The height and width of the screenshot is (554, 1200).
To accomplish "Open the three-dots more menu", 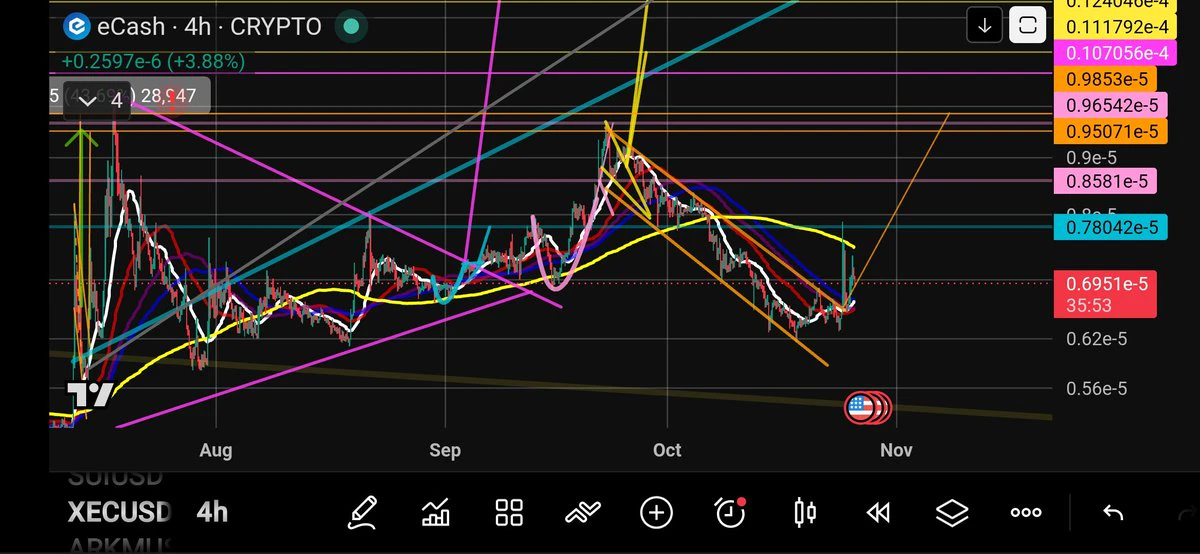I will pyautogui.click(x=1026, y=513).
